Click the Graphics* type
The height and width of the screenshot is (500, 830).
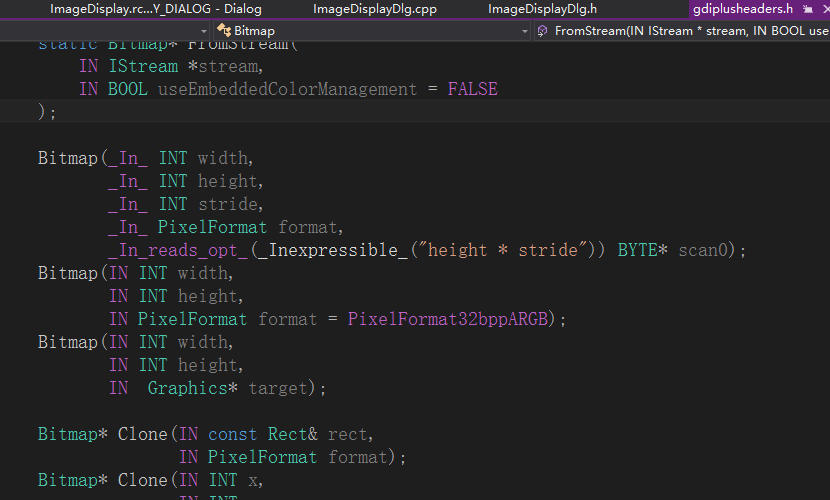coord(193,388)
